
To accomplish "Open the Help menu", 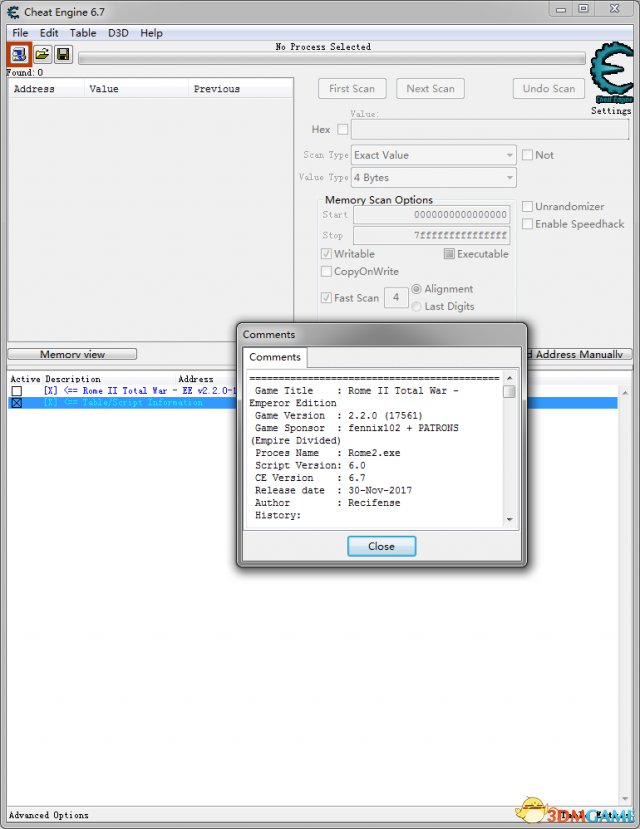I will 151,33.
